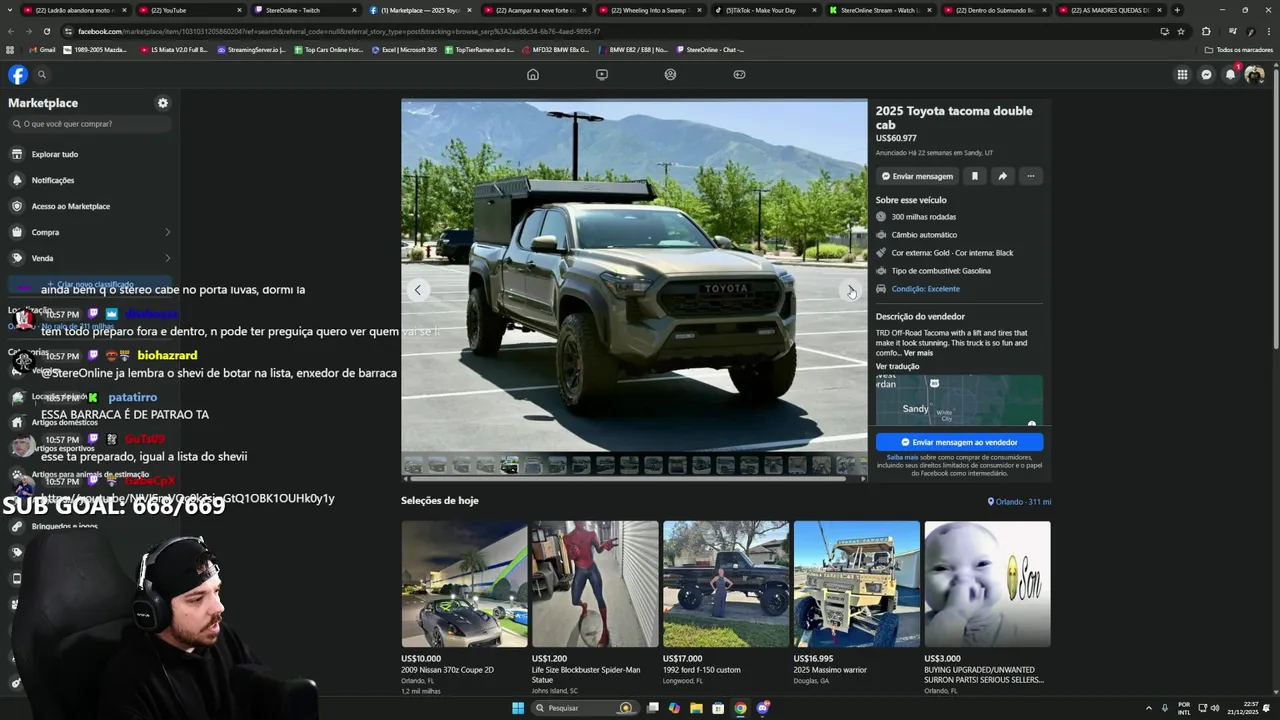Reload the page
Viewport: 1280px width, 720px height.
click(47, 31)
